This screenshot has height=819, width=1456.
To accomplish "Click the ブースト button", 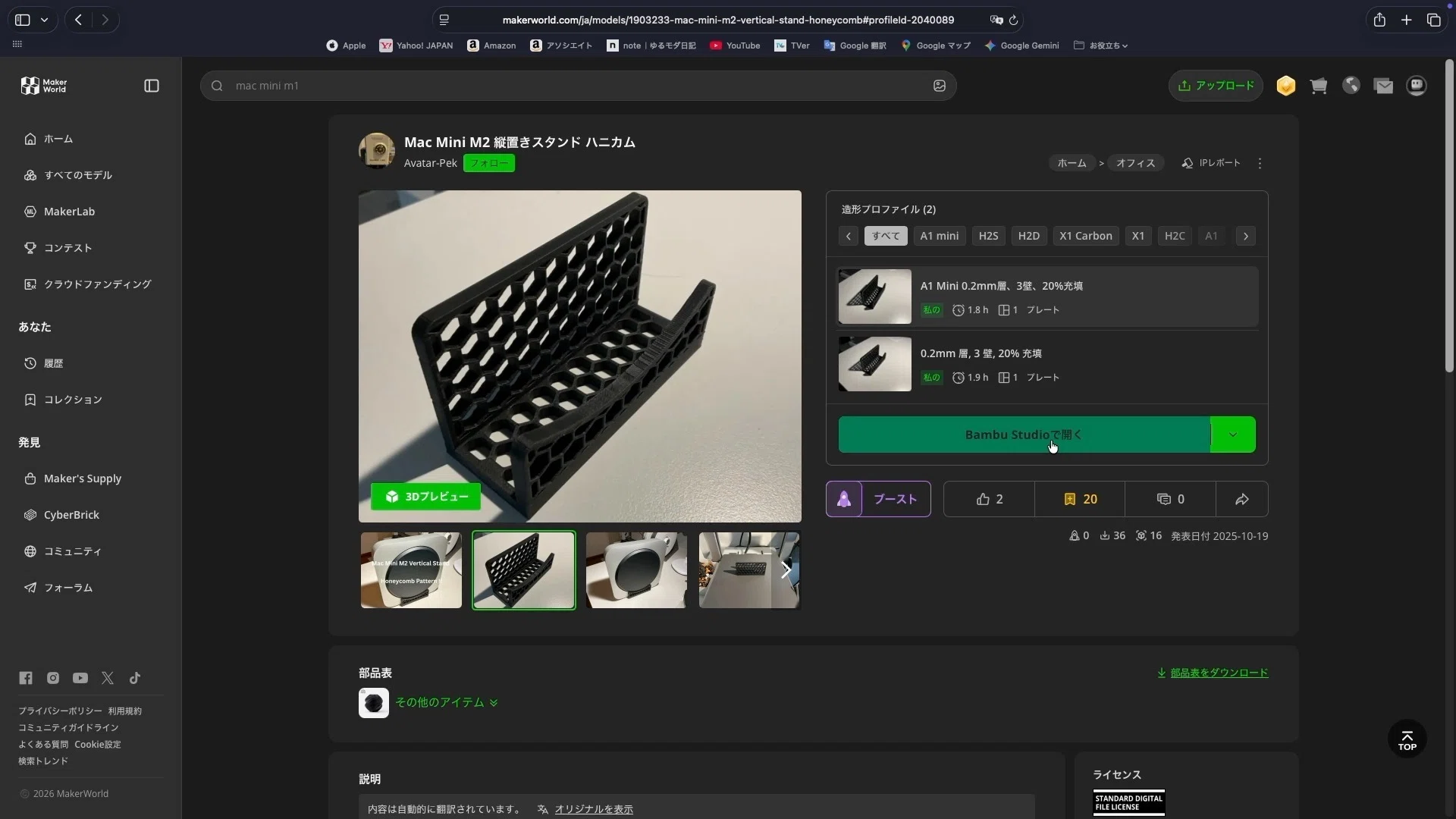I will (x=896, y=499).
